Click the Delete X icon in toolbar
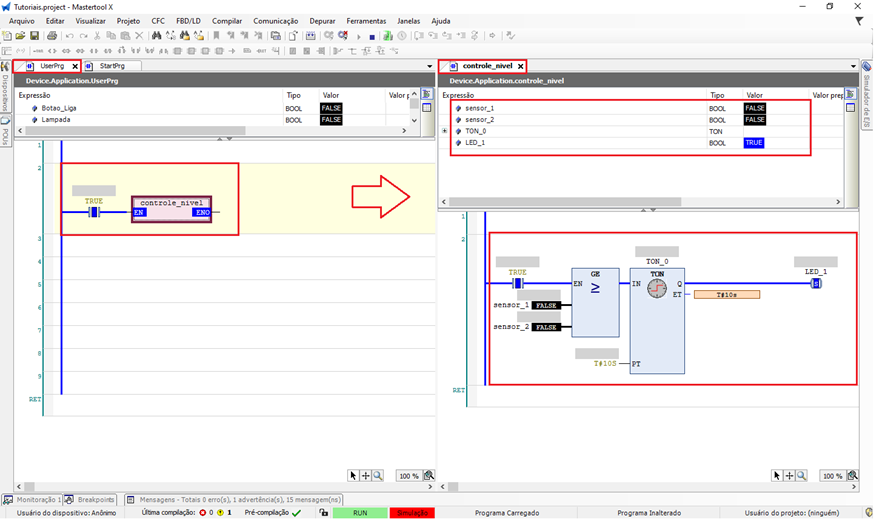 [140, 36]
